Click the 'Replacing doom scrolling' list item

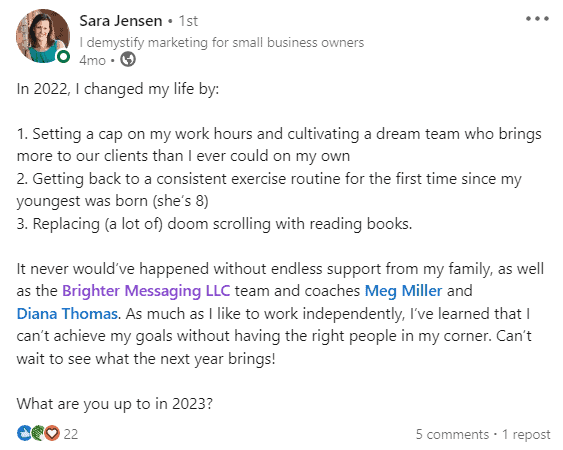point(214,224)
